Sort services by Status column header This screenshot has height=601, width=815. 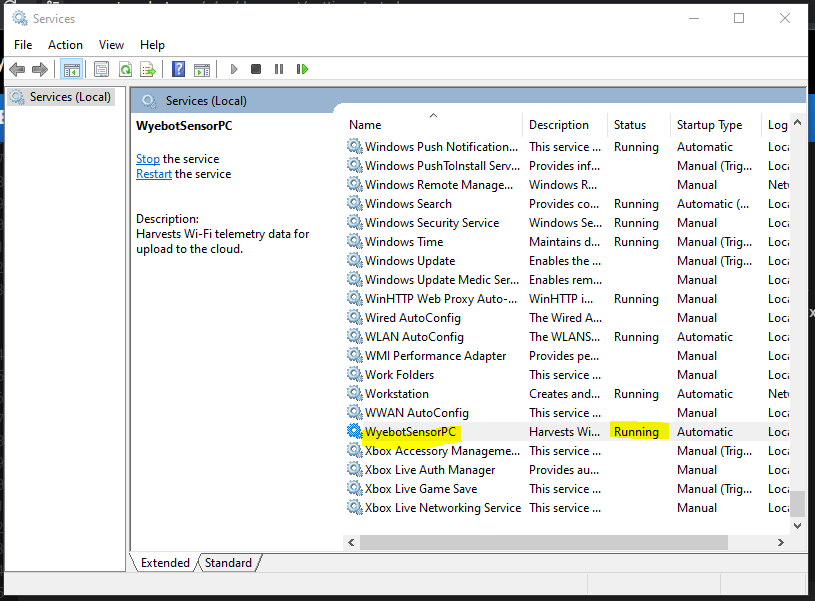(630, 125)
